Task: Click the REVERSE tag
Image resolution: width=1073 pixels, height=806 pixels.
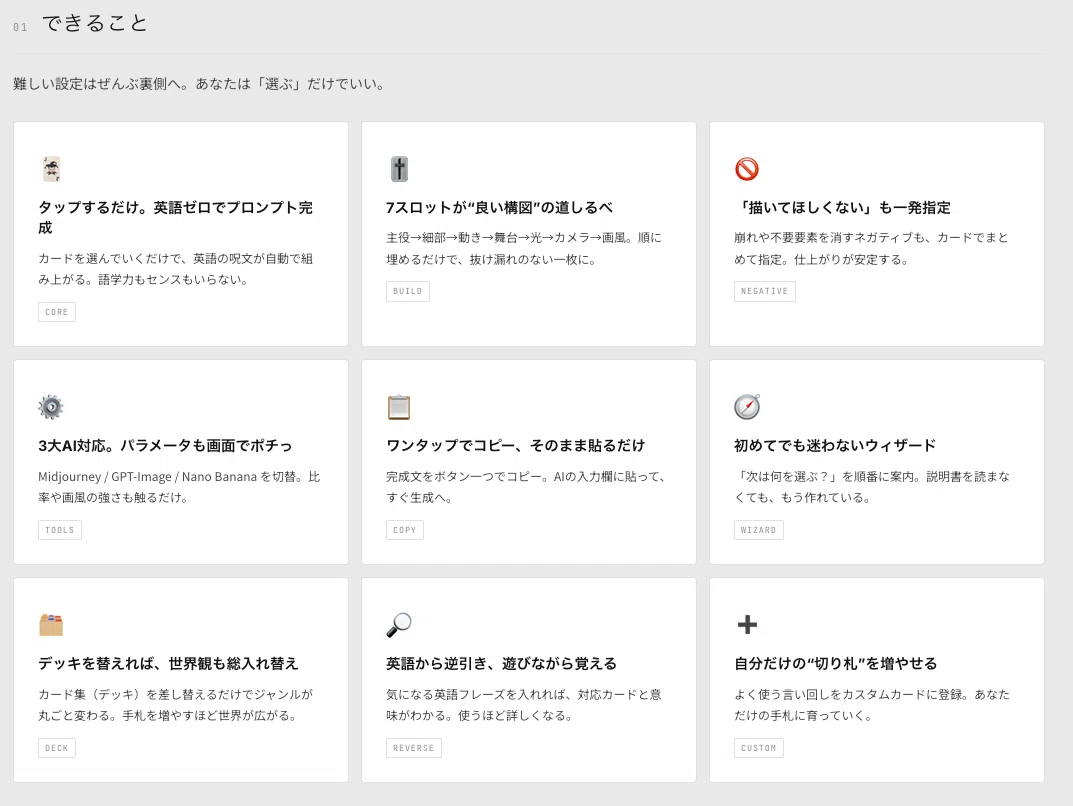Action: point(413,748)
